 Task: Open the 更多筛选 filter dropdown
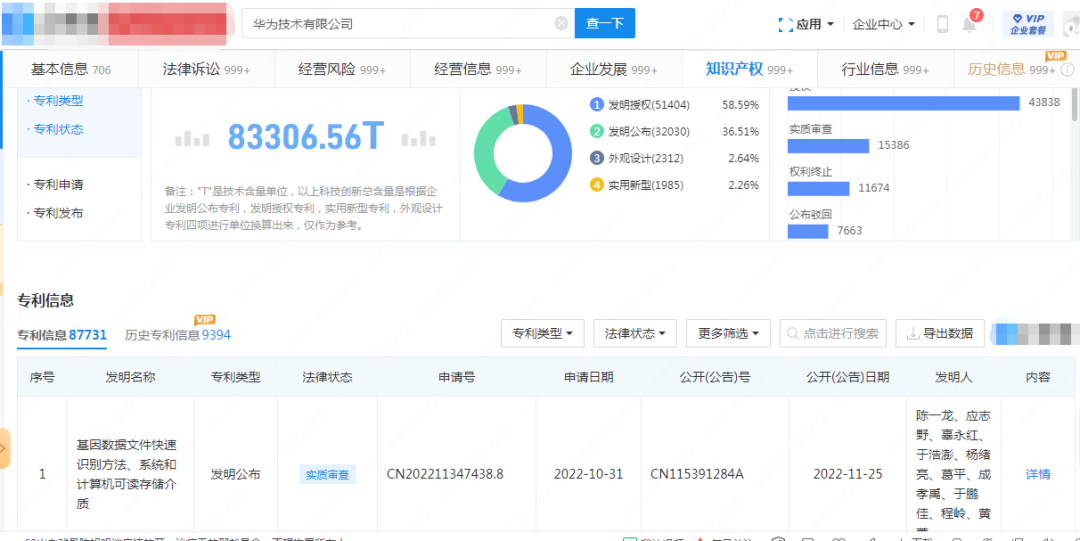click(728, 334)
